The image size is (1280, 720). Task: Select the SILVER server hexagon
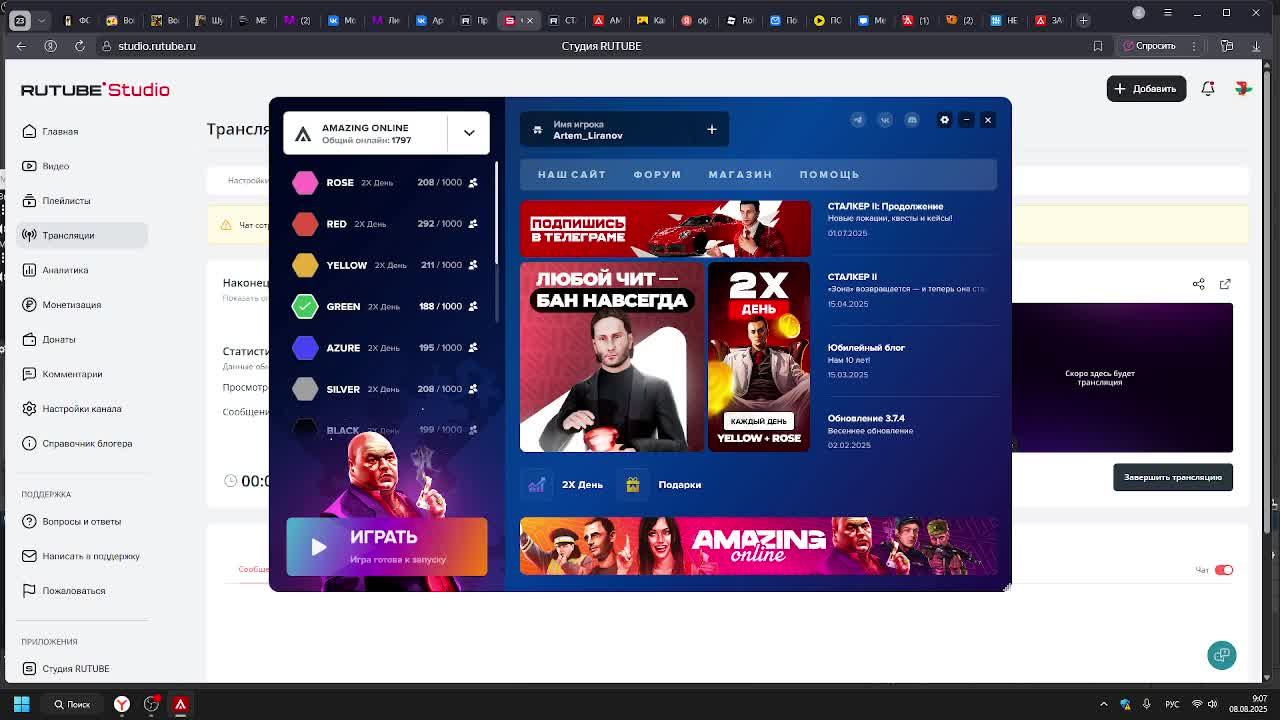click(305, 389)
